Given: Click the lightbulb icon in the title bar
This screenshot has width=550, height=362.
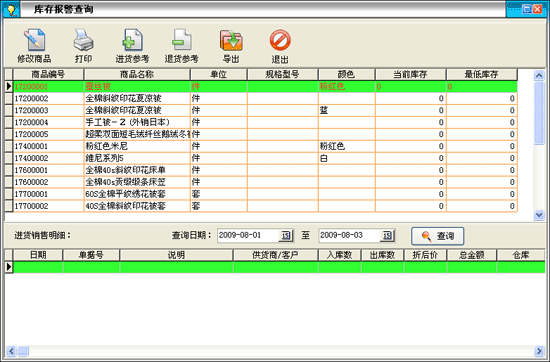Looking at the screenshot, I should [11, 9].
